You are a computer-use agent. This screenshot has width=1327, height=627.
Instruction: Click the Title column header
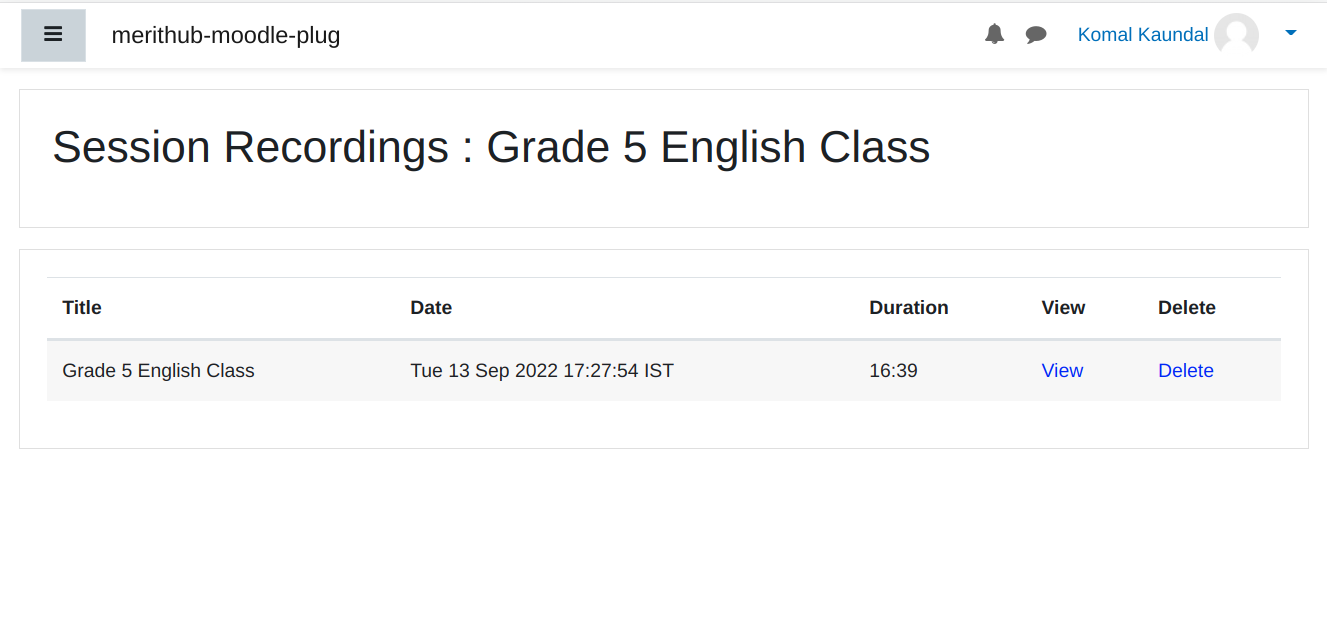click(82, 308)
